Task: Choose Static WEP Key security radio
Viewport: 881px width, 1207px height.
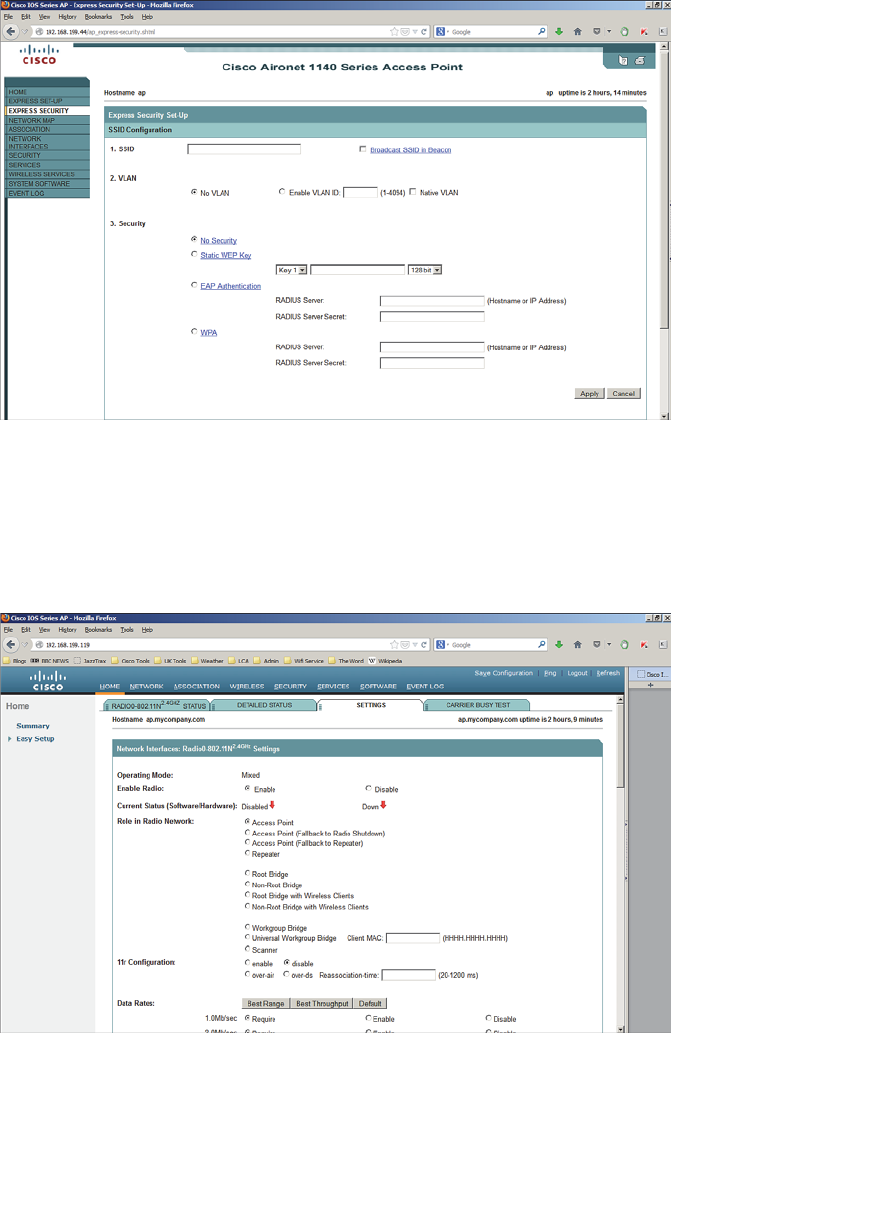Action: (x=194, y=255)
